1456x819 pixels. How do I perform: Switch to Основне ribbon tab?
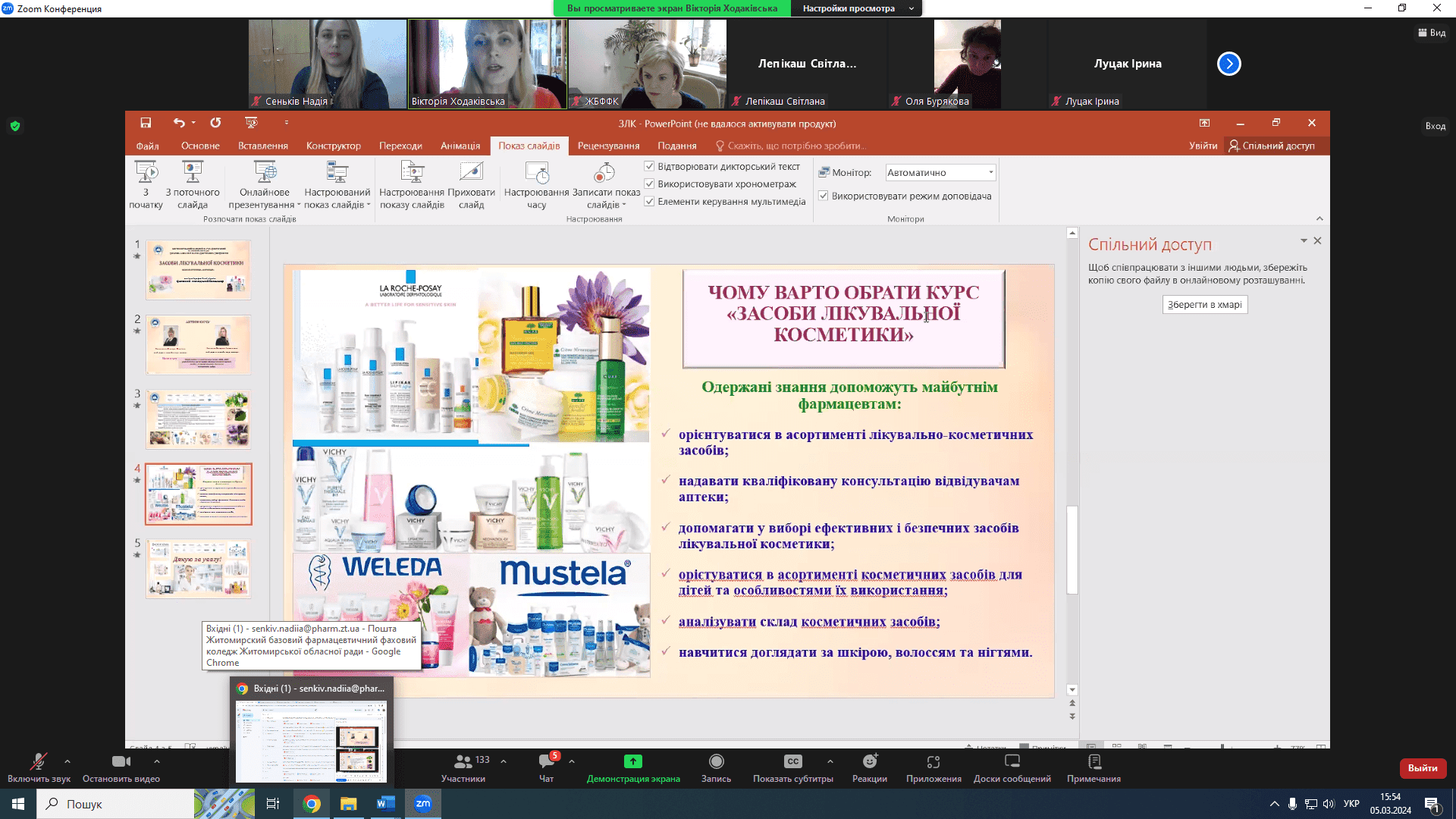200,146
